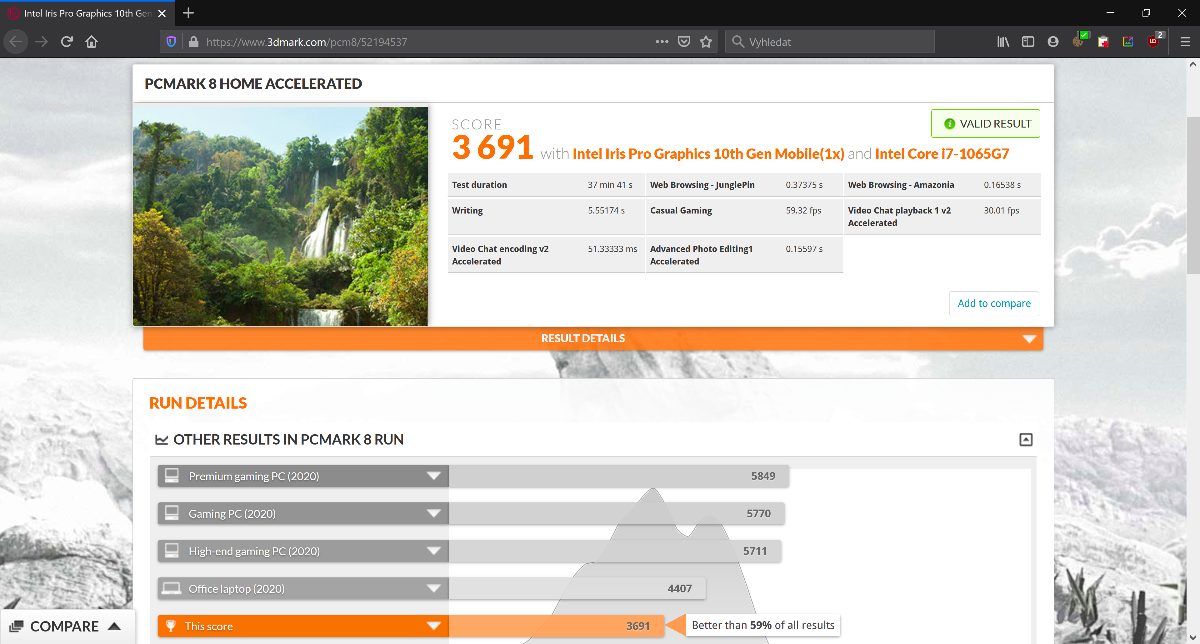Screen dimensions: 1200x644
Task: Bookmark this page with the star icon
Action: coord(706,42)
